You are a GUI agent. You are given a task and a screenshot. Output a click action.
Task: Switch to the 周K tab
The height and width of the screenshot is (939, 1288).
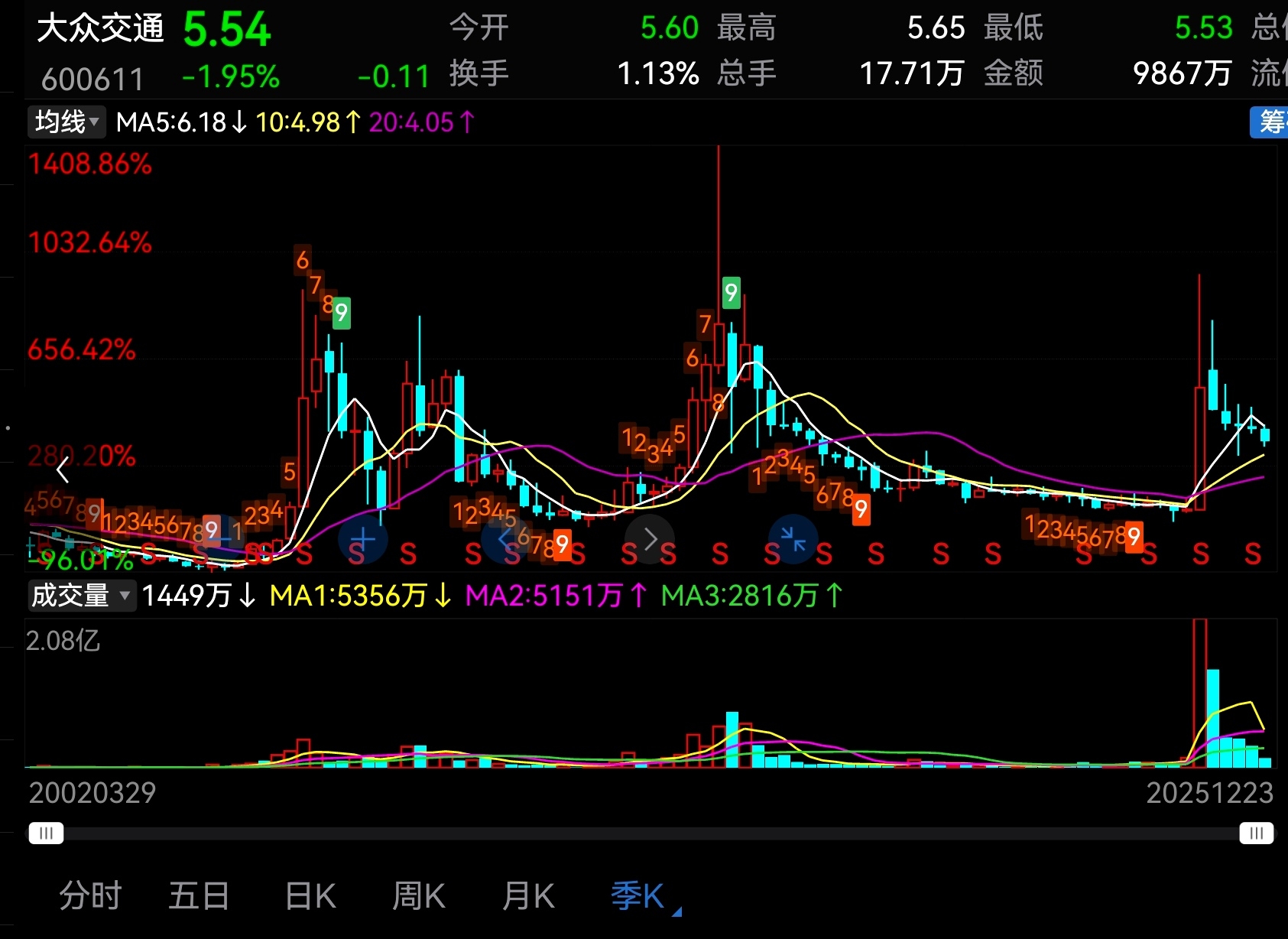click(x=418, y=895)
